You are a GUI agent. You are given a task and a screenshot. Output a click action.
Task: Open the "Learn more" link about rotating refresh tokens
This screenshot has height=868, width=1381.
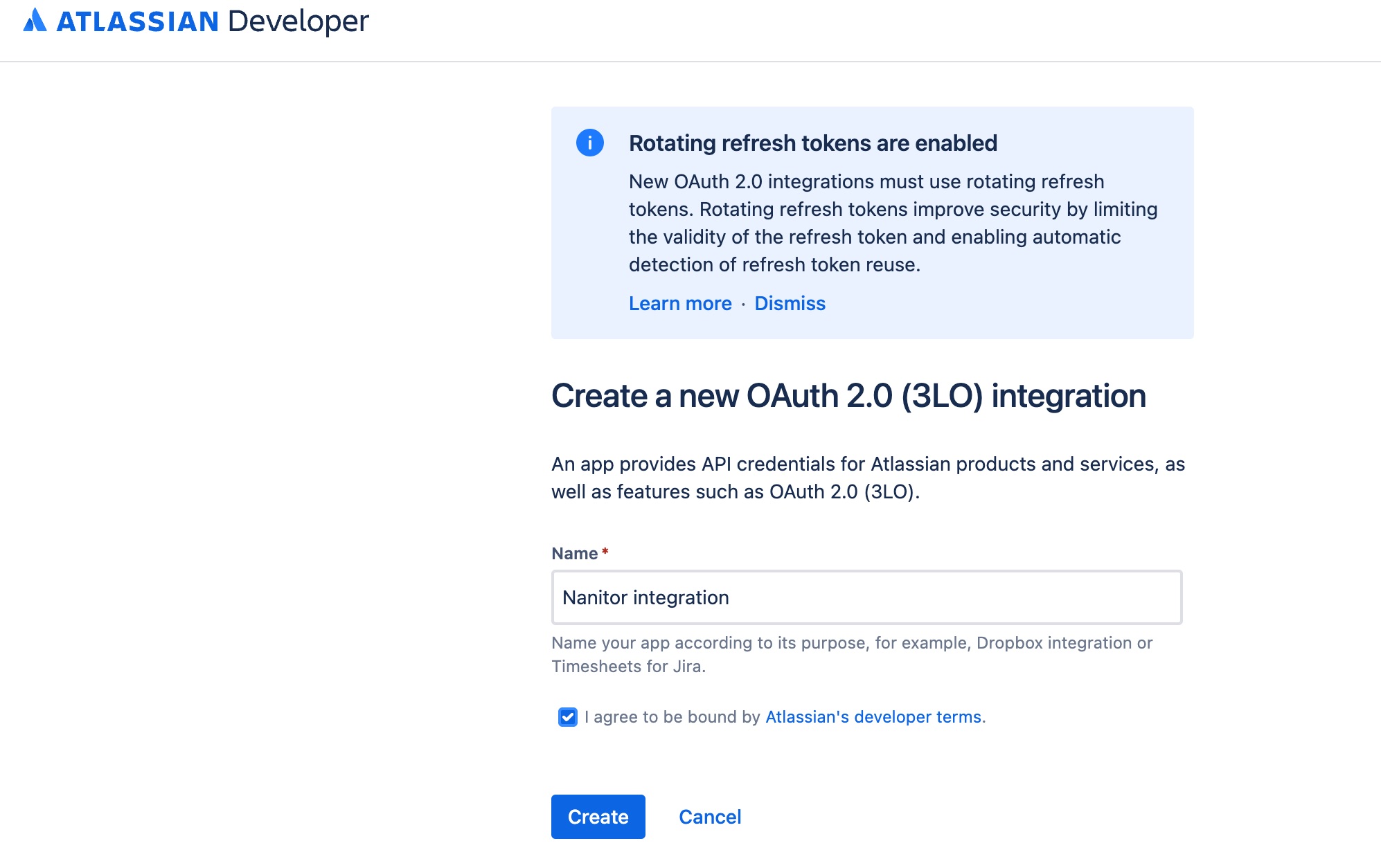681,303
